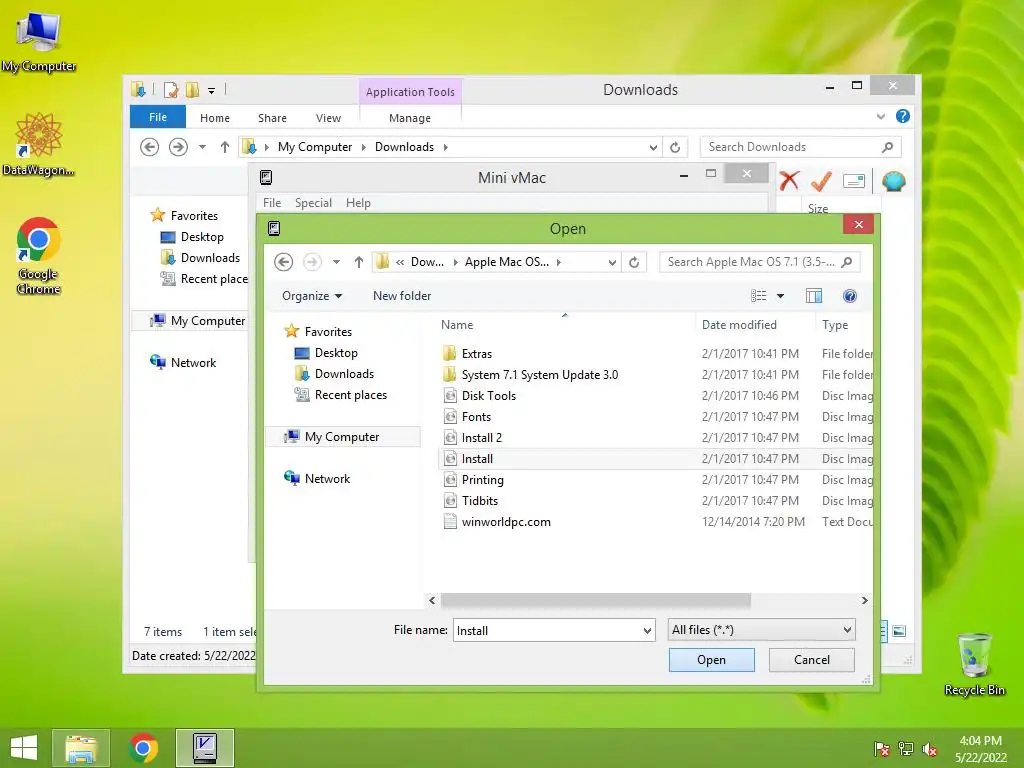Expand Downloads window address bar dropdown
The height and width of the screenshot is (768, 1024).
(653, 147)
